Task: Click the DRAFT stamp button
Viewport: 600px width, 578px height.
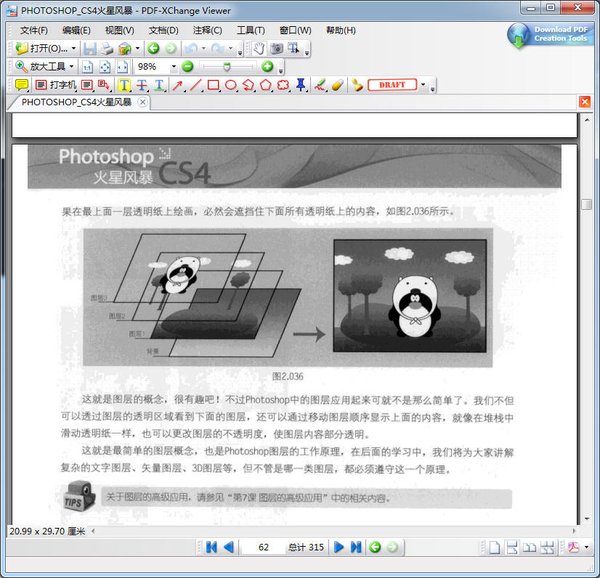Action: 392,85
